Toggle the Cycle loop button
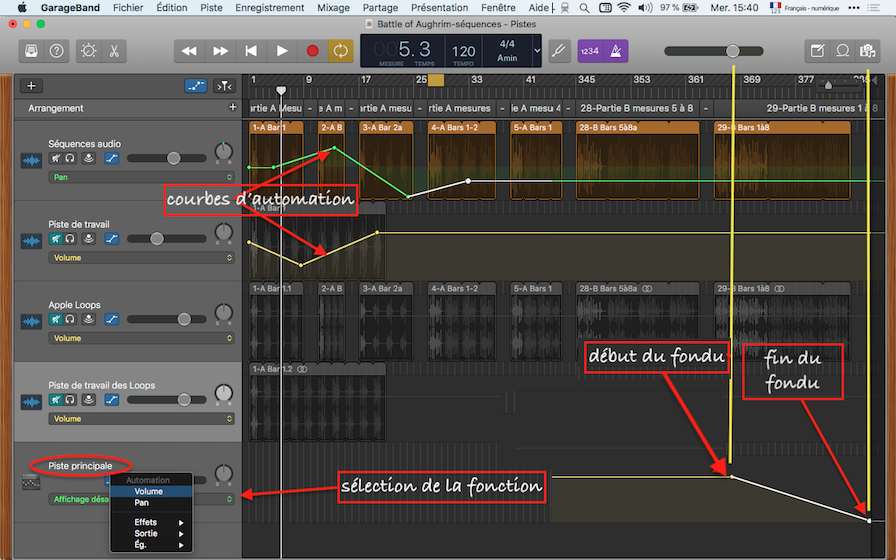The height and width of the screenshot is (560, 896). click(341, 51)
